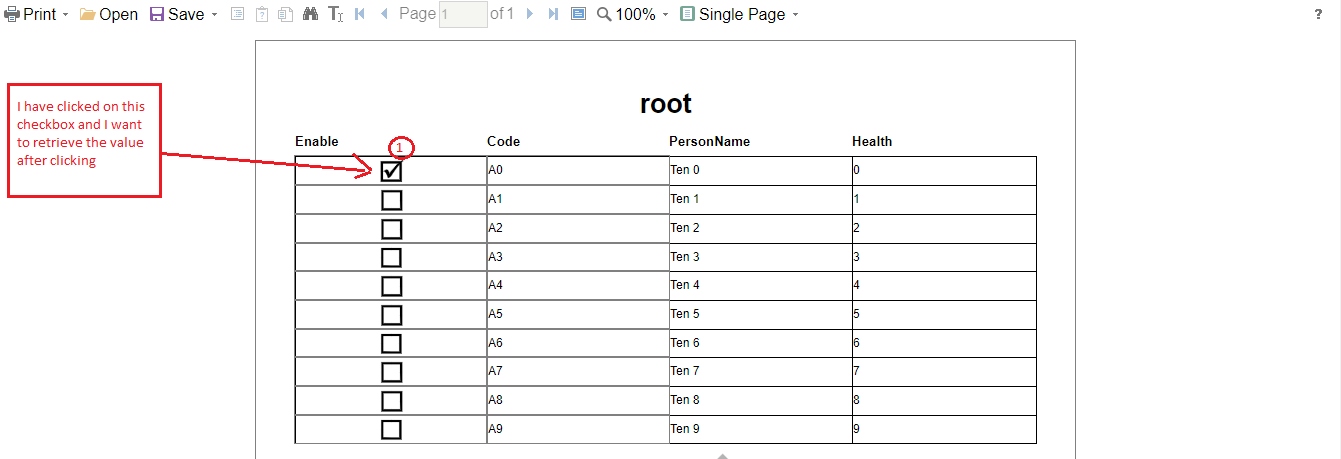This screenshot has height=459, width=1341.
Task: Click the name cell 'Ten 7'
Action: click(760, 372)
